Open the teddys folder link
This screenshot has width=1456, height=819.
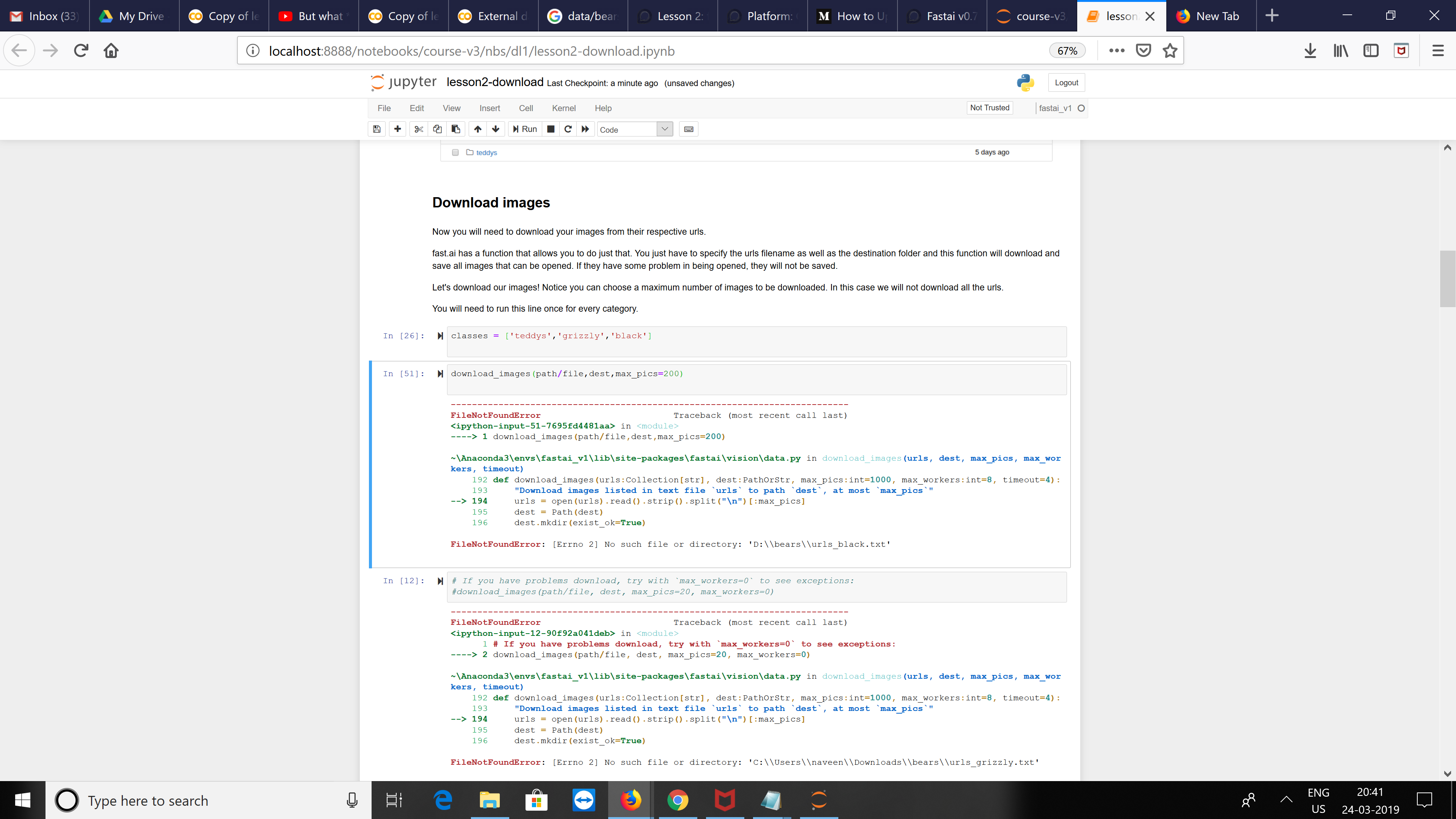coord(486,152)
